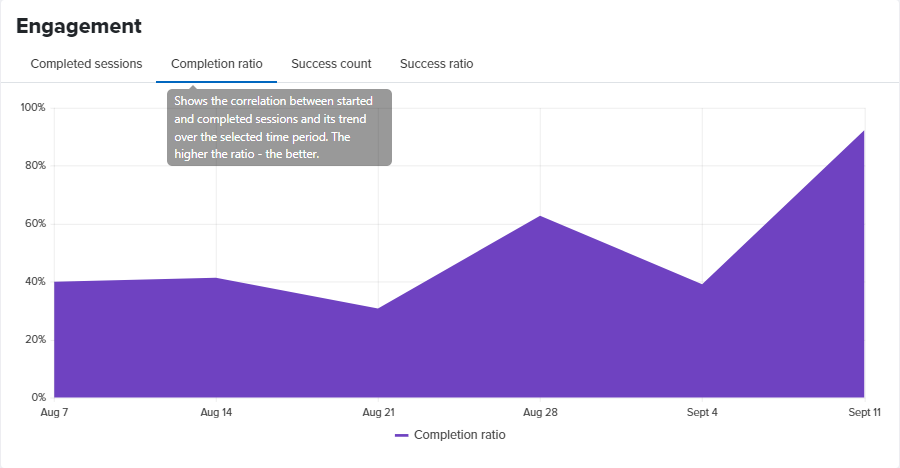
Task: Click the 'Engagement' heading
Action: (79, 26)
